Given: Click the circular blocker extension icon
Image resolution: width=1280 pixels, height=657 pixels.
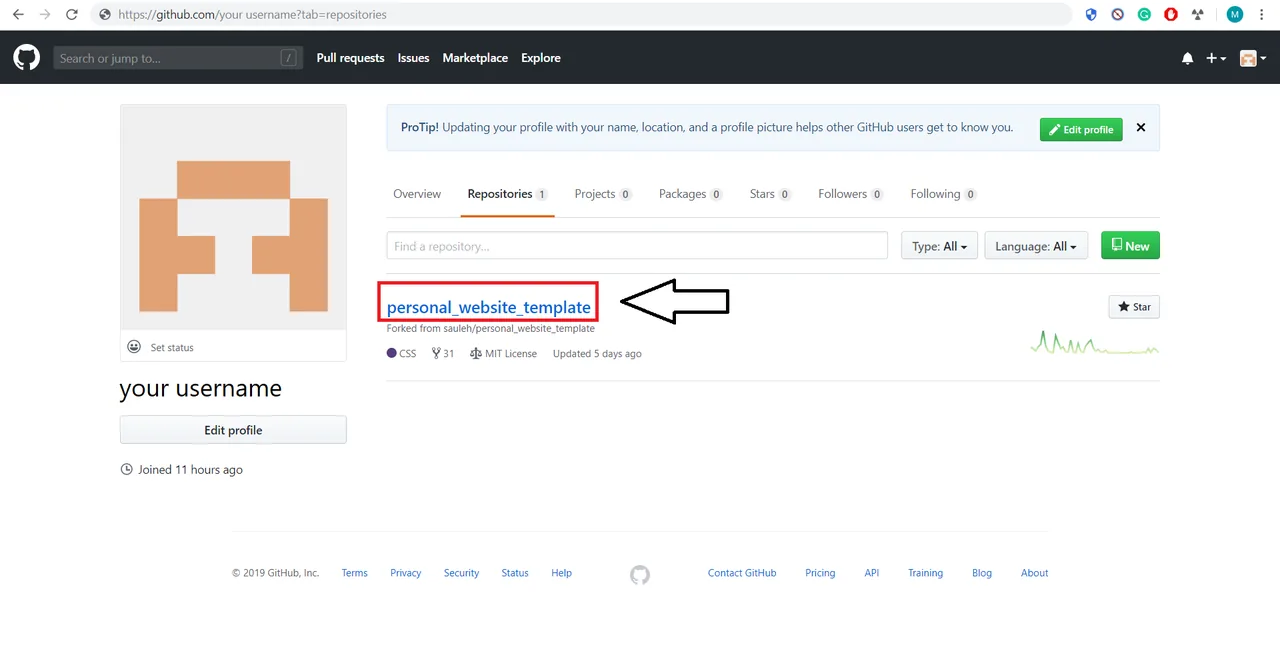Looking at the screenshot, I should click(x=1118, y=15).
